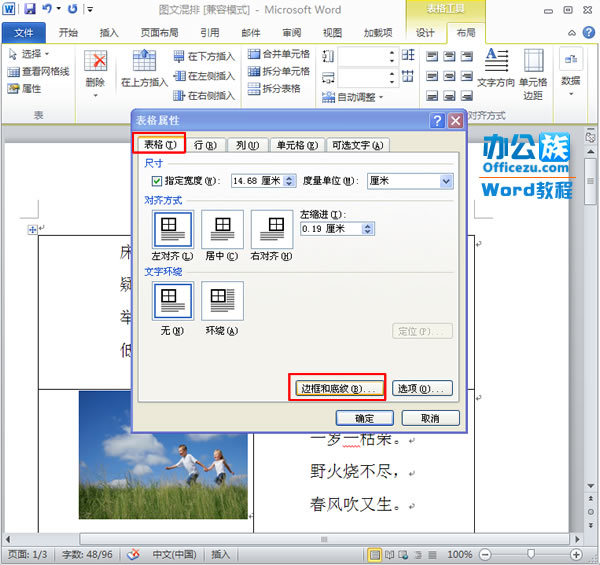The height and width of the screenshot is (565, 600).
Task: Click Properties (属性) in table group
Action: (x=24, y=89)
